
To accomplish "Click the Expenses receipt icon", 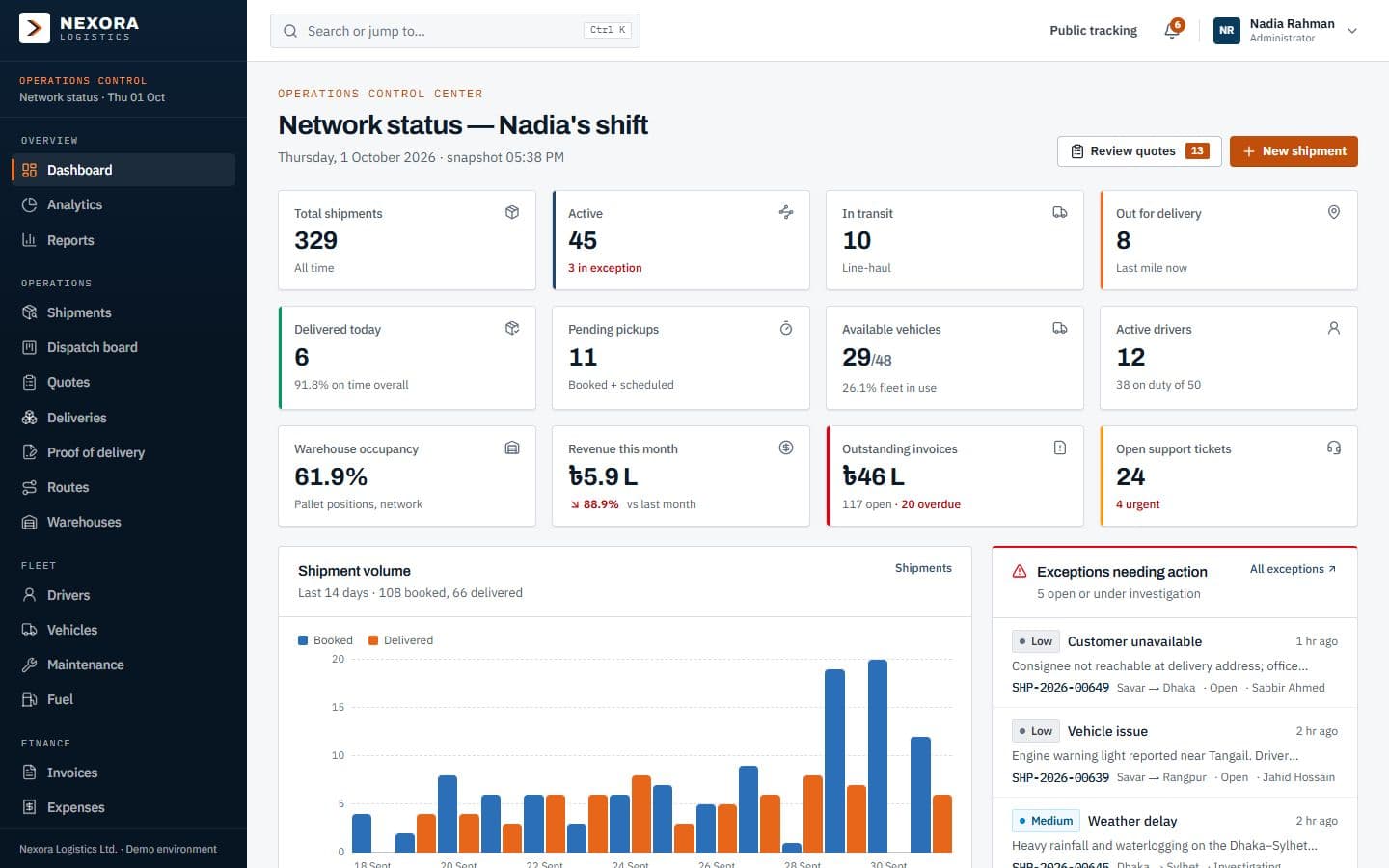I will pos(29,807).
